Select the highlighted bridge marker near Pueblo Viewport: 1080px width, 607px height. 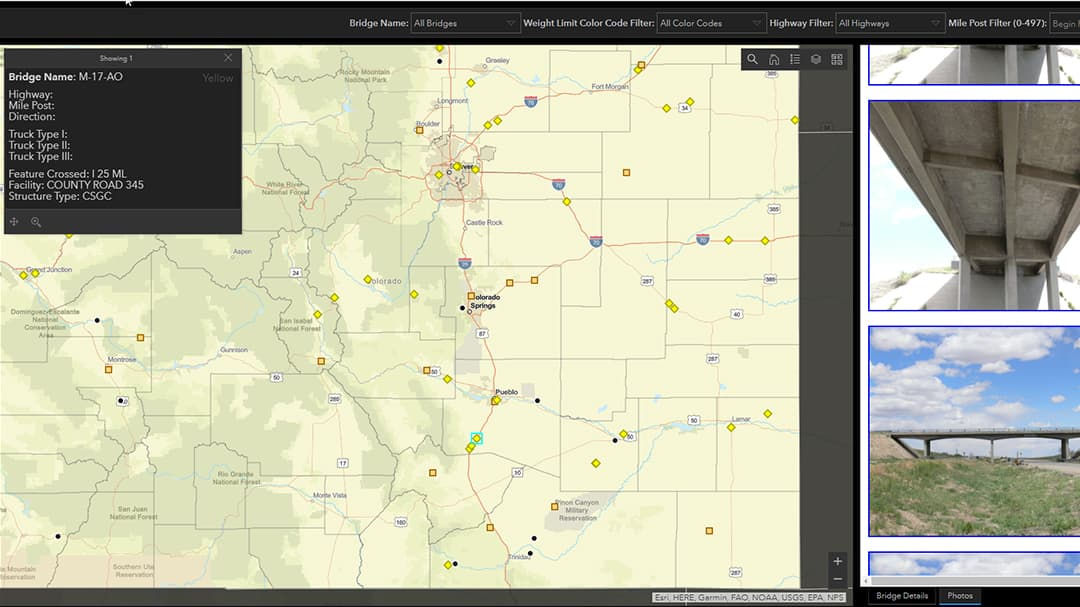477,437
